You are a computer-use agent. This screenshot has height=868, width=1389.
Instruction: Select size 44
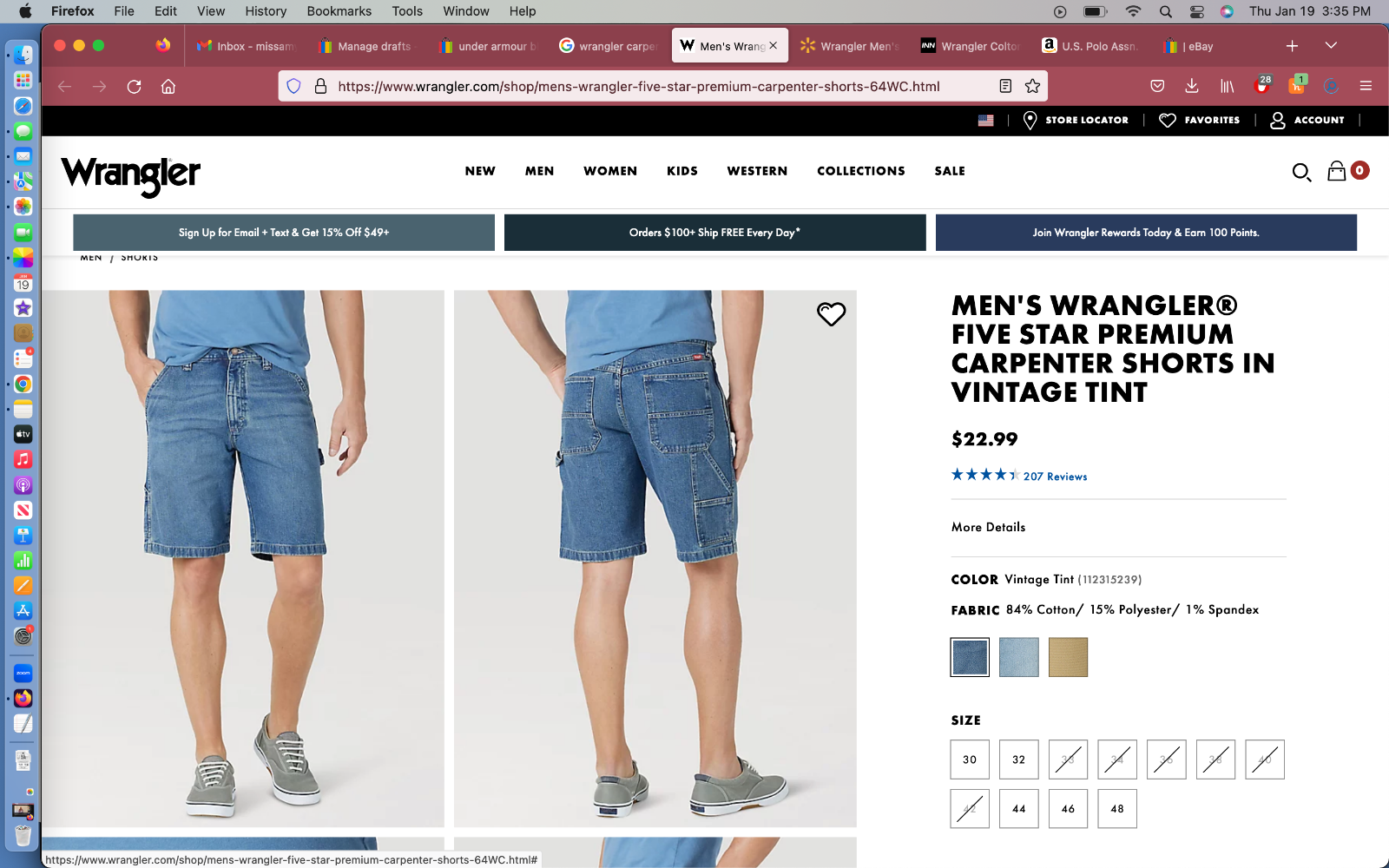(1019, 809)
